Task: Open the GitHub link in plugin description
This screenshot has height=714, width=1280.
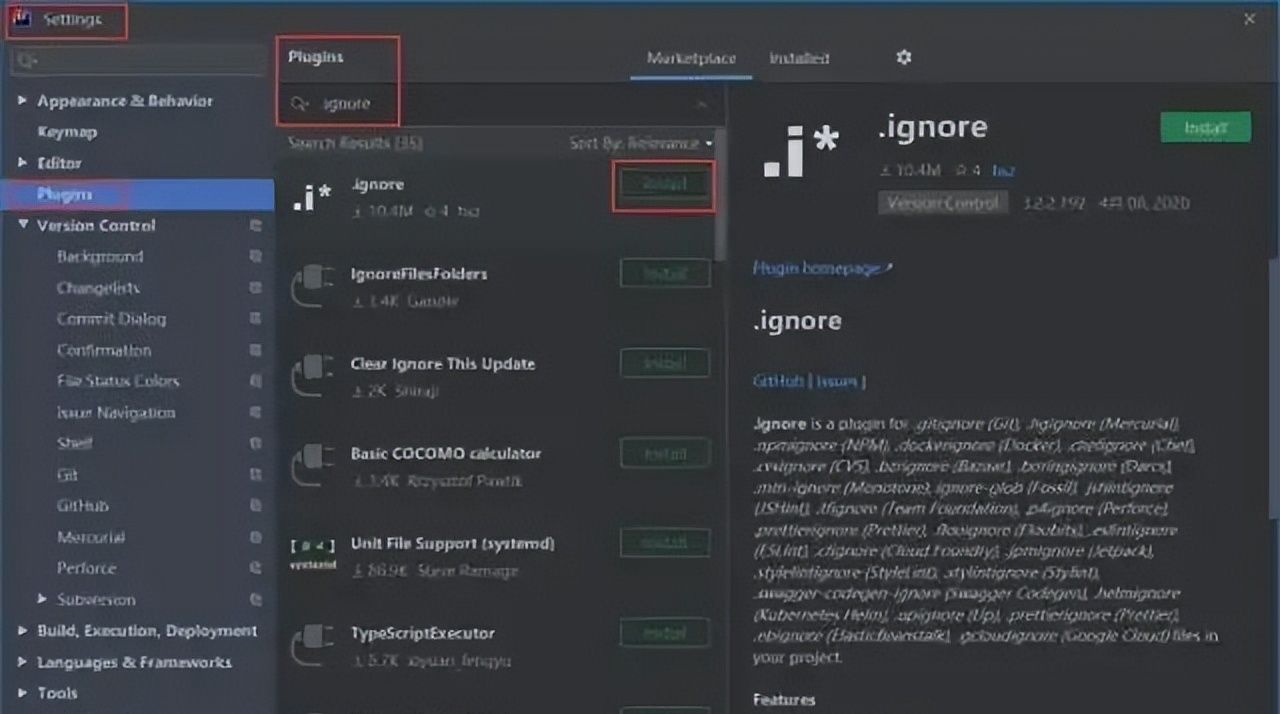Action: [x=780, y=381]
